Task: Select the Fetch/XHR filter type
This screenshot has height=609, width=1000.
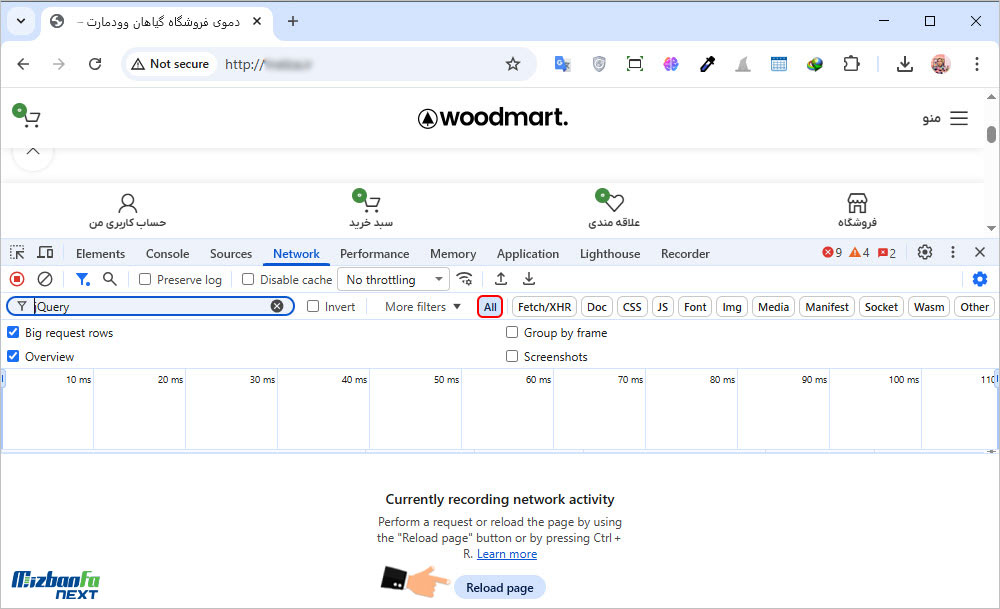Action: tap(544, 307)
